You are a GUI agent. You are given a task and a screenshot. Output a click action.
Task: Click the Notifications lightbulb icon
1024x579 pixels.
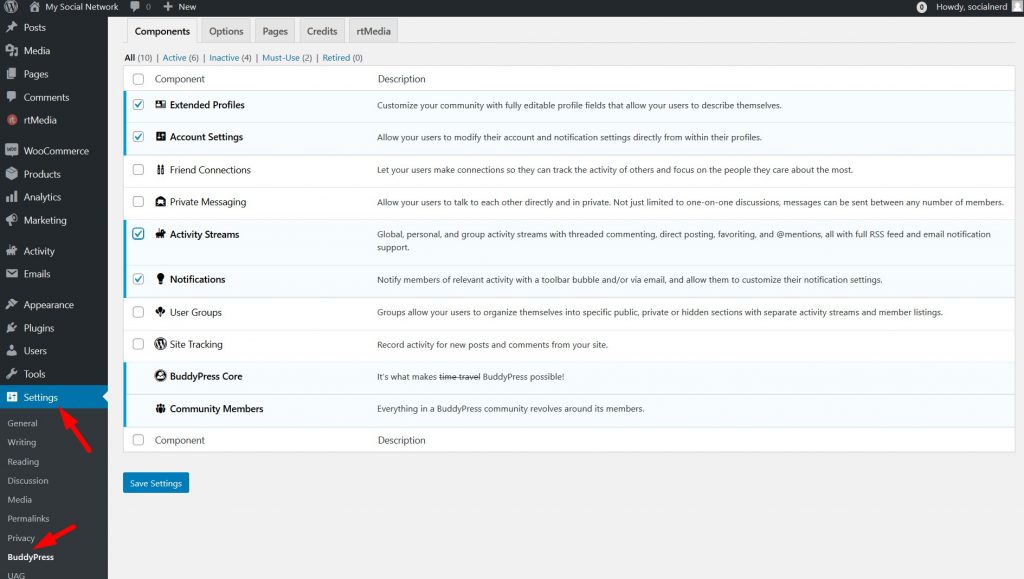coord(161,279)
